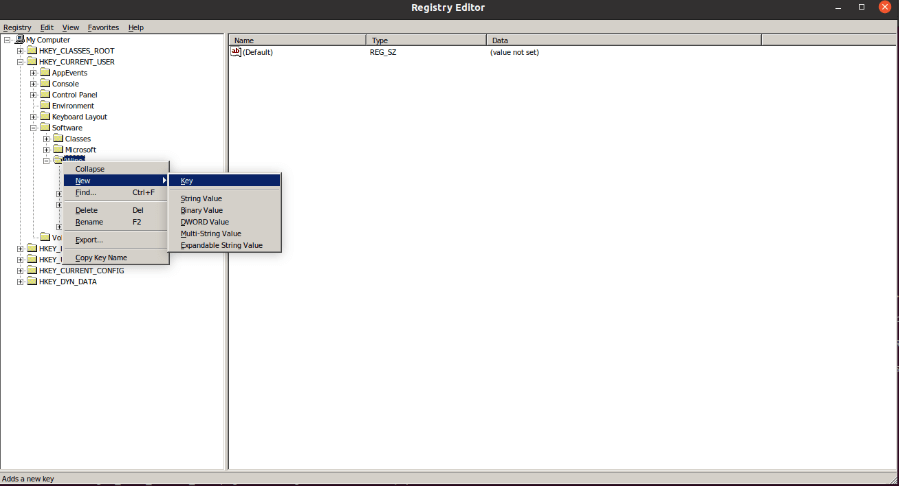Open the Edit menu

(x=47, y=27)
